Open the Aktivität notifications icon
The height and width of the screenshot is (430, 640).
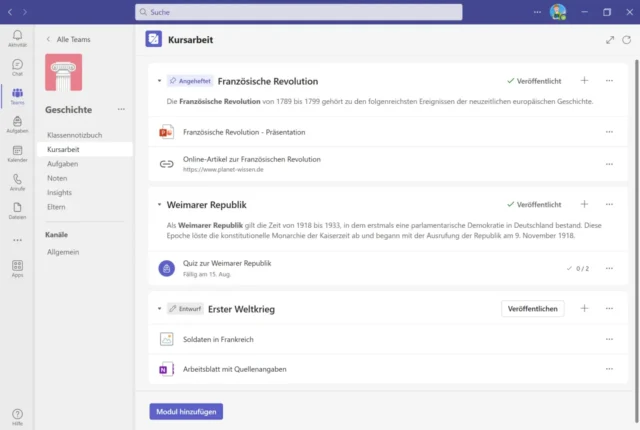(x=17, y=38)
